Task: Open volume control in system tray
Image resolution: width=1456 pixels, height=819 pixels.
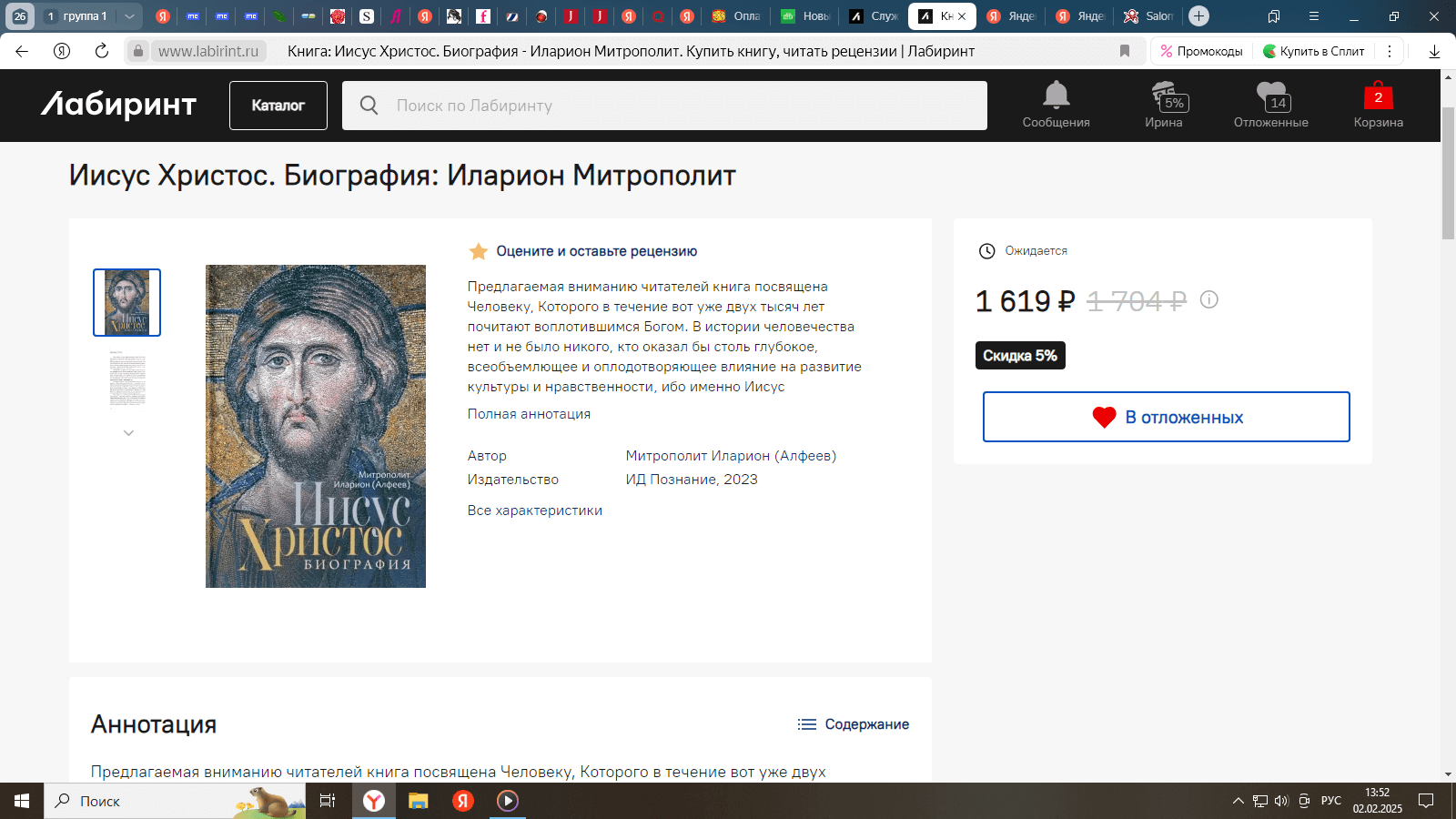Action: point(1281,801)
